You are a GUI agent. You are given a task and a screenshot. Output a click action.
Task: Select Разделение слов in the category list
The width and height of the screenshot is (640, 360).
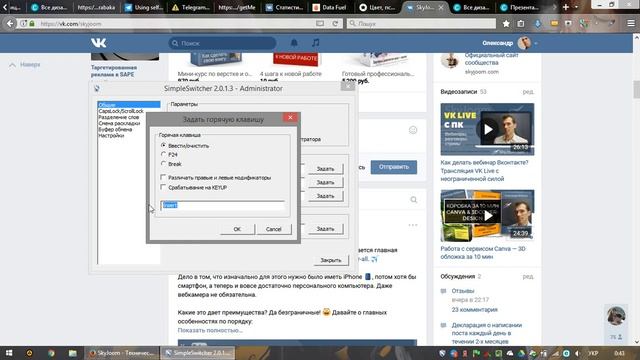coord(119,117)
